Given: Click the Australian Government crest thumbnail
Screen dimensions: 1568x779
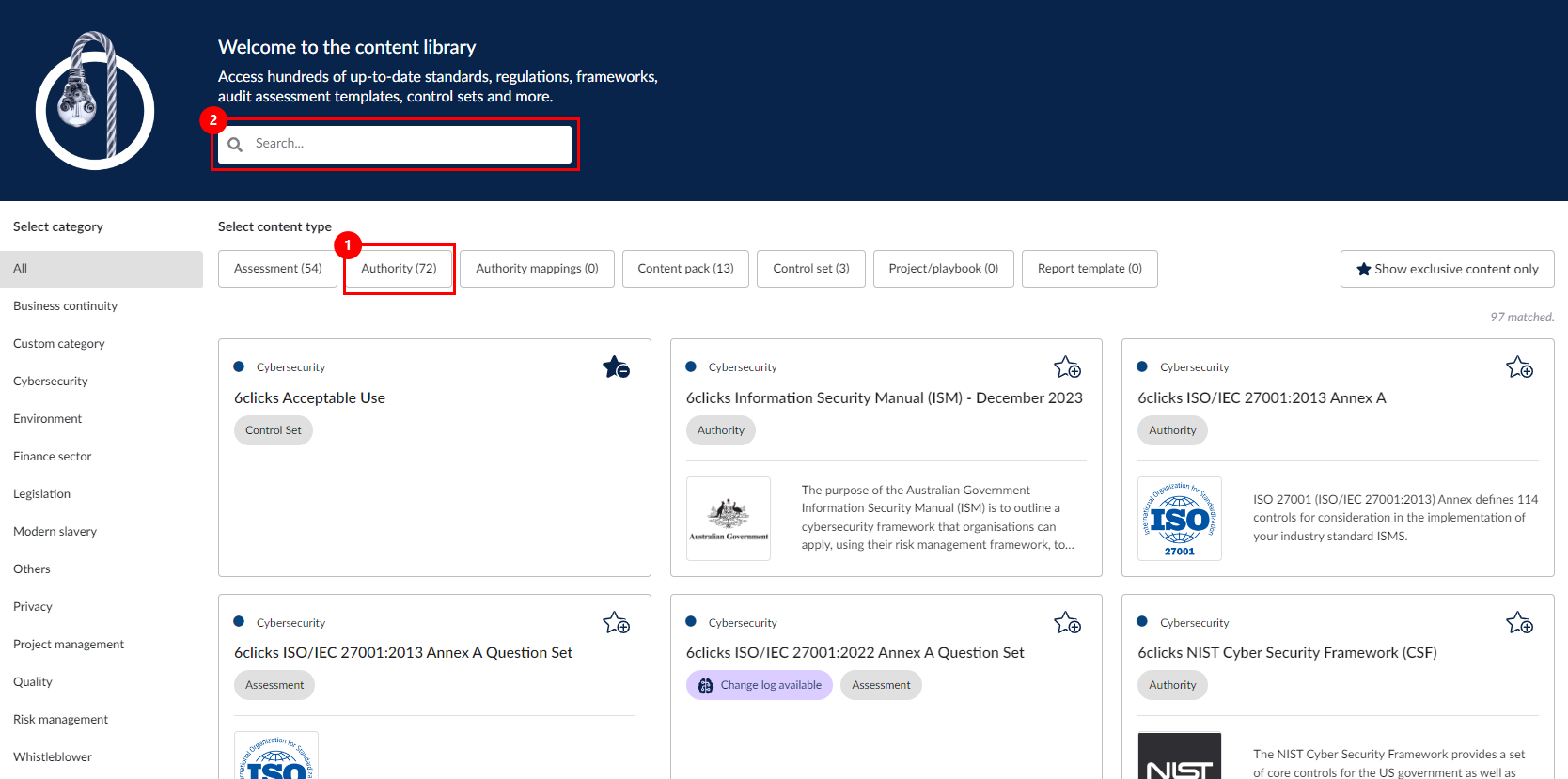Looking at the screenshot, I should (x=729, y=519).
